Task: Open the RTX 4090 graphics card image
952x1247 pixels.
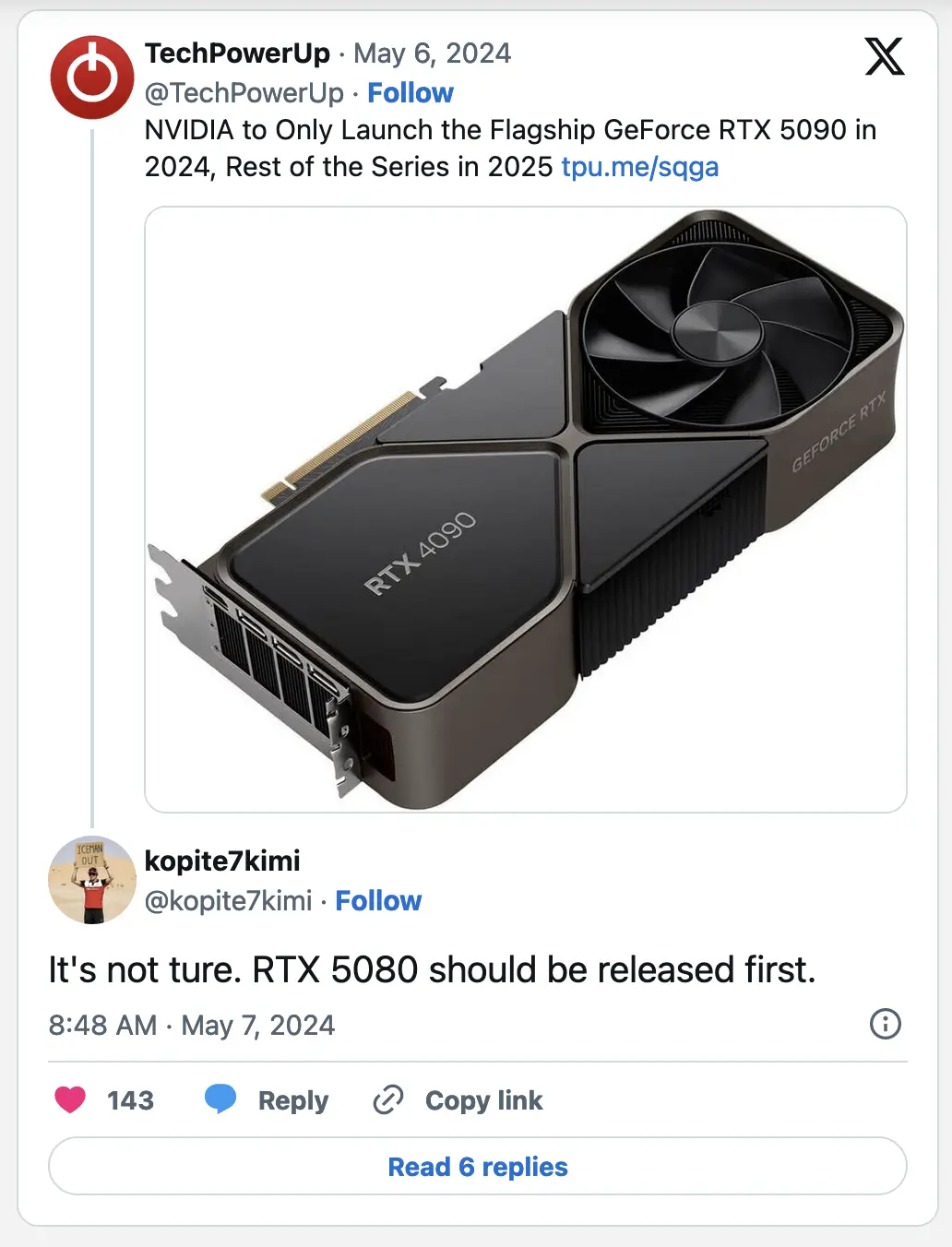Action: [x=526, y=510]
